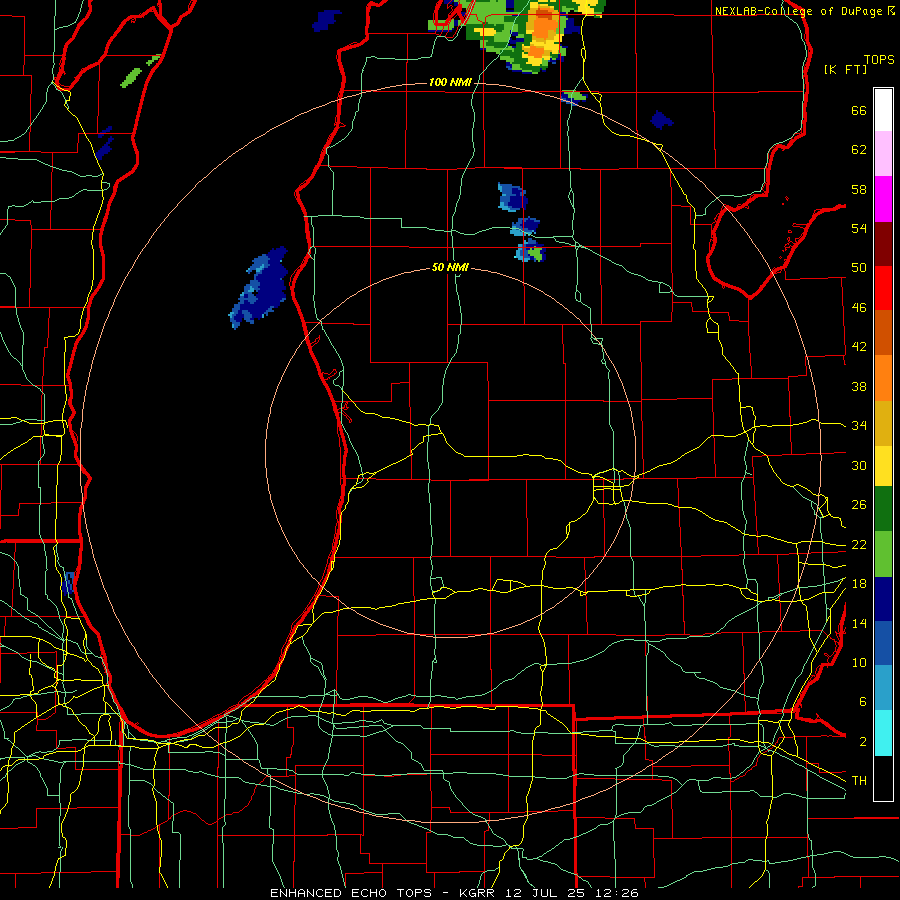Viewport: 900px width, 900px height.
Task: Click the legend label 22
Action: point(859,544)
